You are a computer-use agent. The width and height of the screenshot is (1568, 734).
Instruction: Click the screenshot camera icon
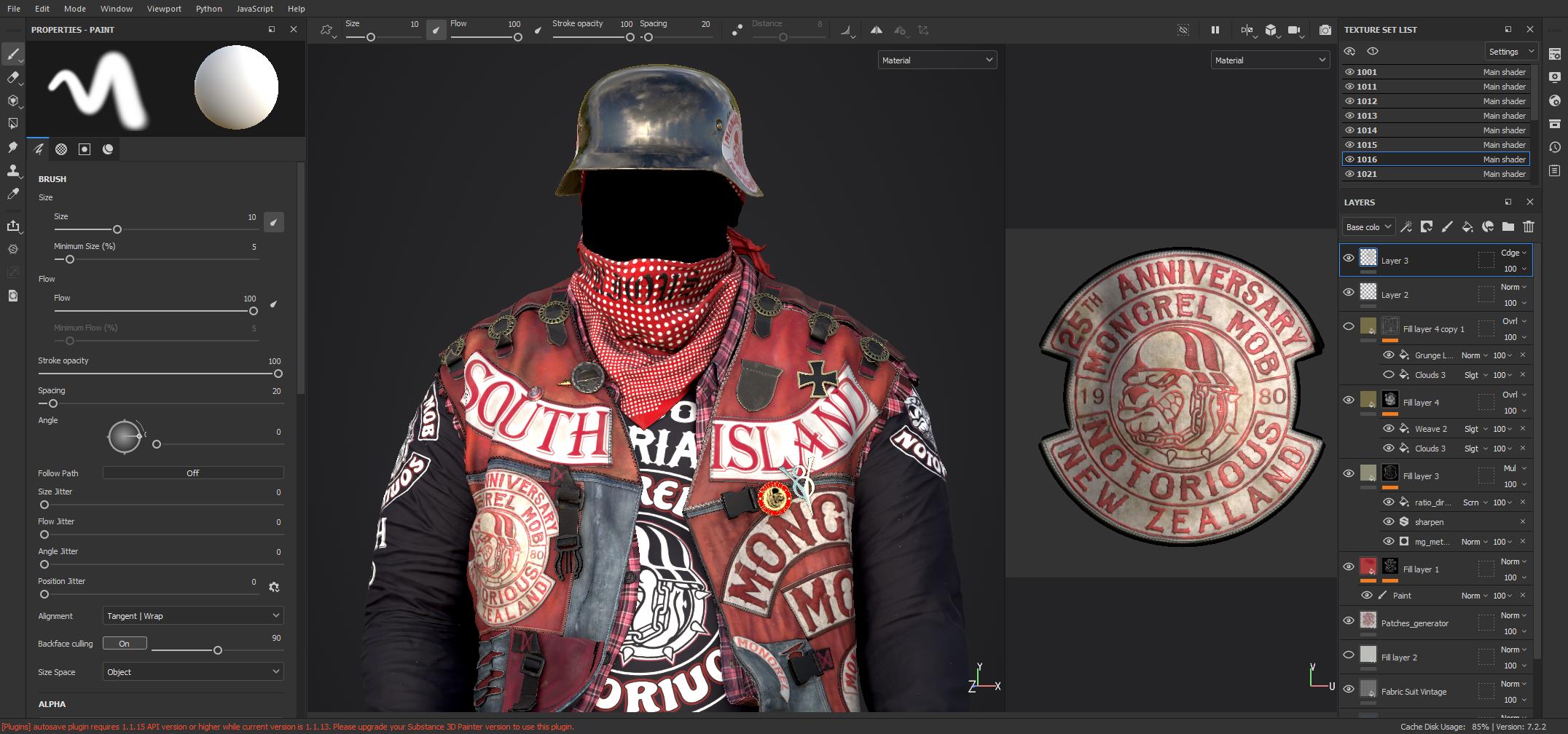tap(1325, 30)
